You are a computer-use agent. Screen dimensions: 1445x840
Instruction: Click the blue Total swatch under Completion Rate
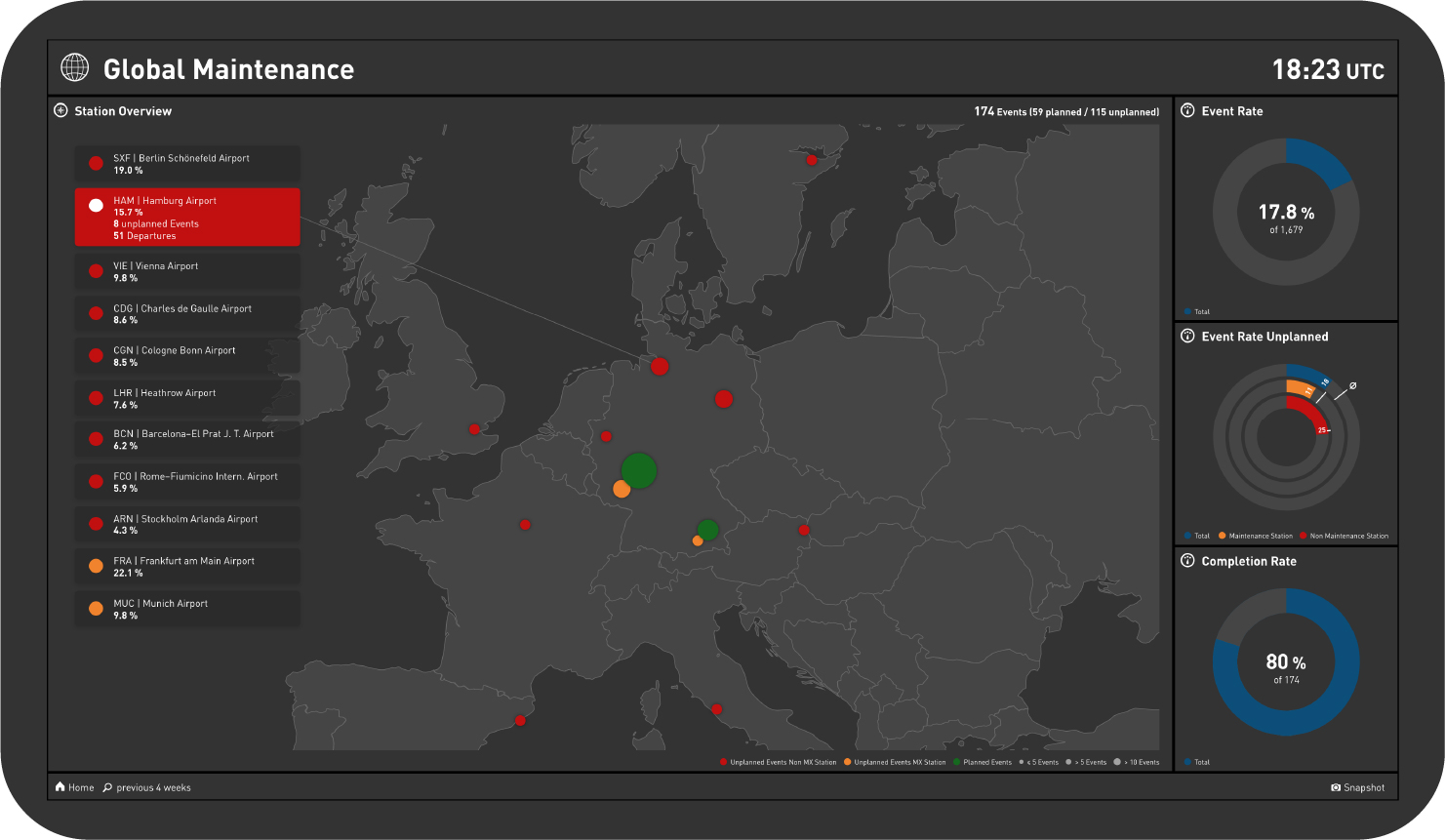[1187, 762]
